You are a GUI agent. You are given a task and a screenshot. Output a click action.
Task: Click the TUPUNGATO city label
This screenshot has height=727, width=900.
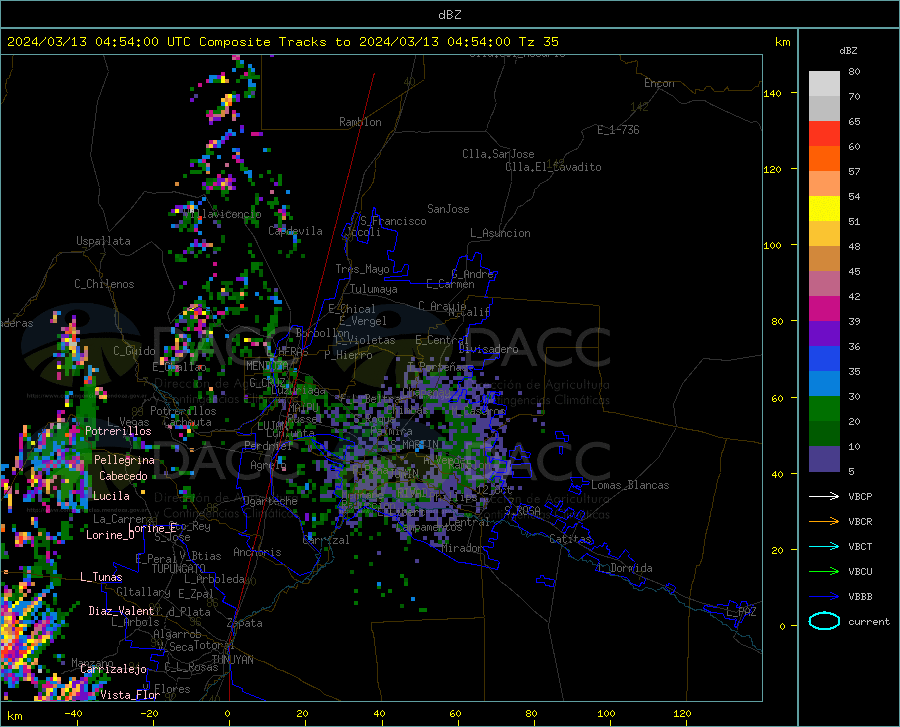coord(179,569)
